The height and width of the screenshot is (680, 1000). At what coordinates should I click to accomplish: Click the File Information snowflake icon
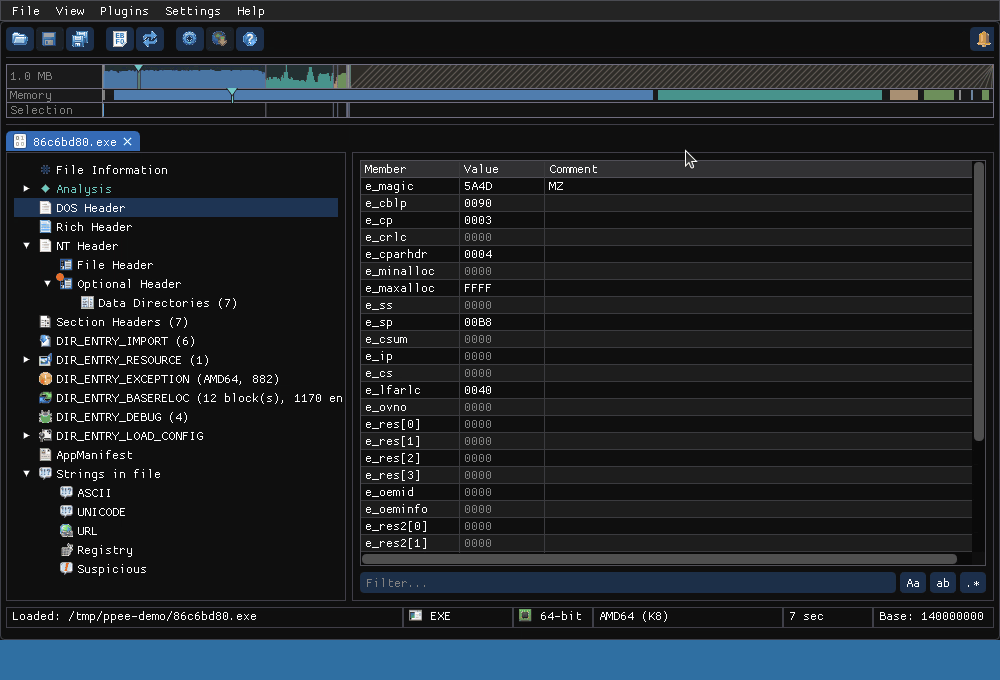[x=45, y=170]
